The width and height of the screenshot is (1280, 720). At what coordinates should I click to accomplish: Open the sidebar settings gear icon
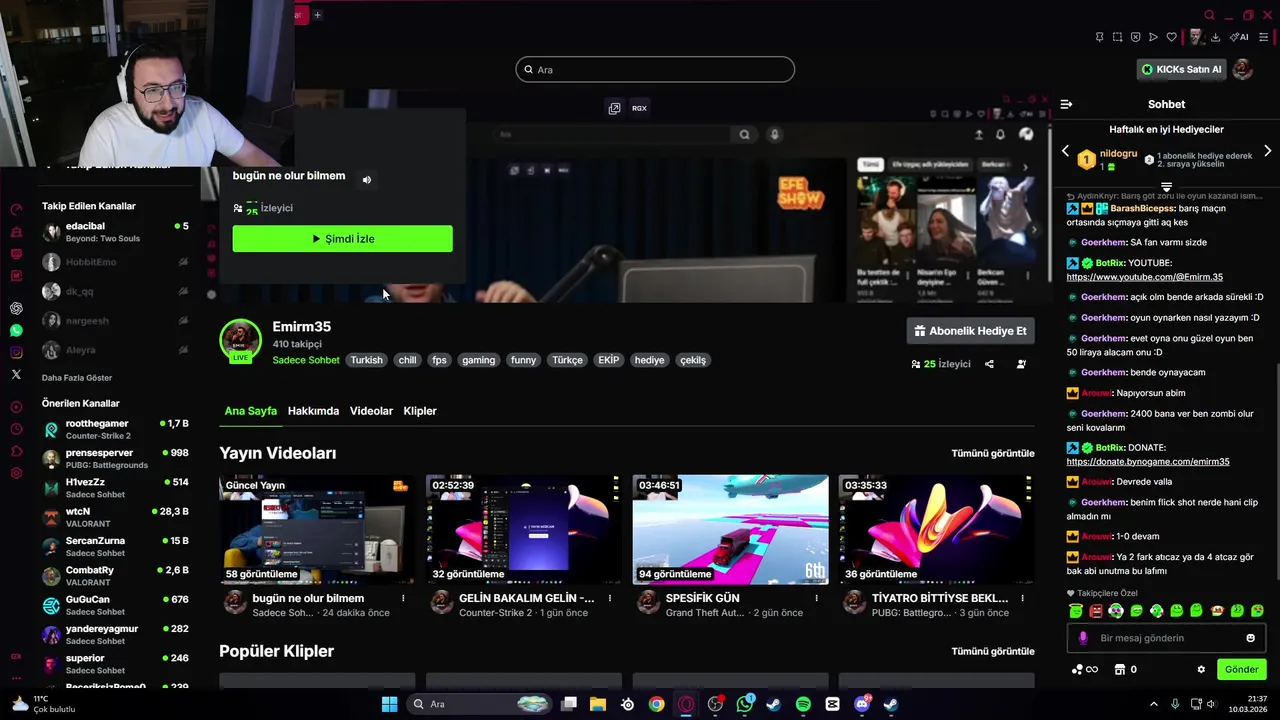16,473
